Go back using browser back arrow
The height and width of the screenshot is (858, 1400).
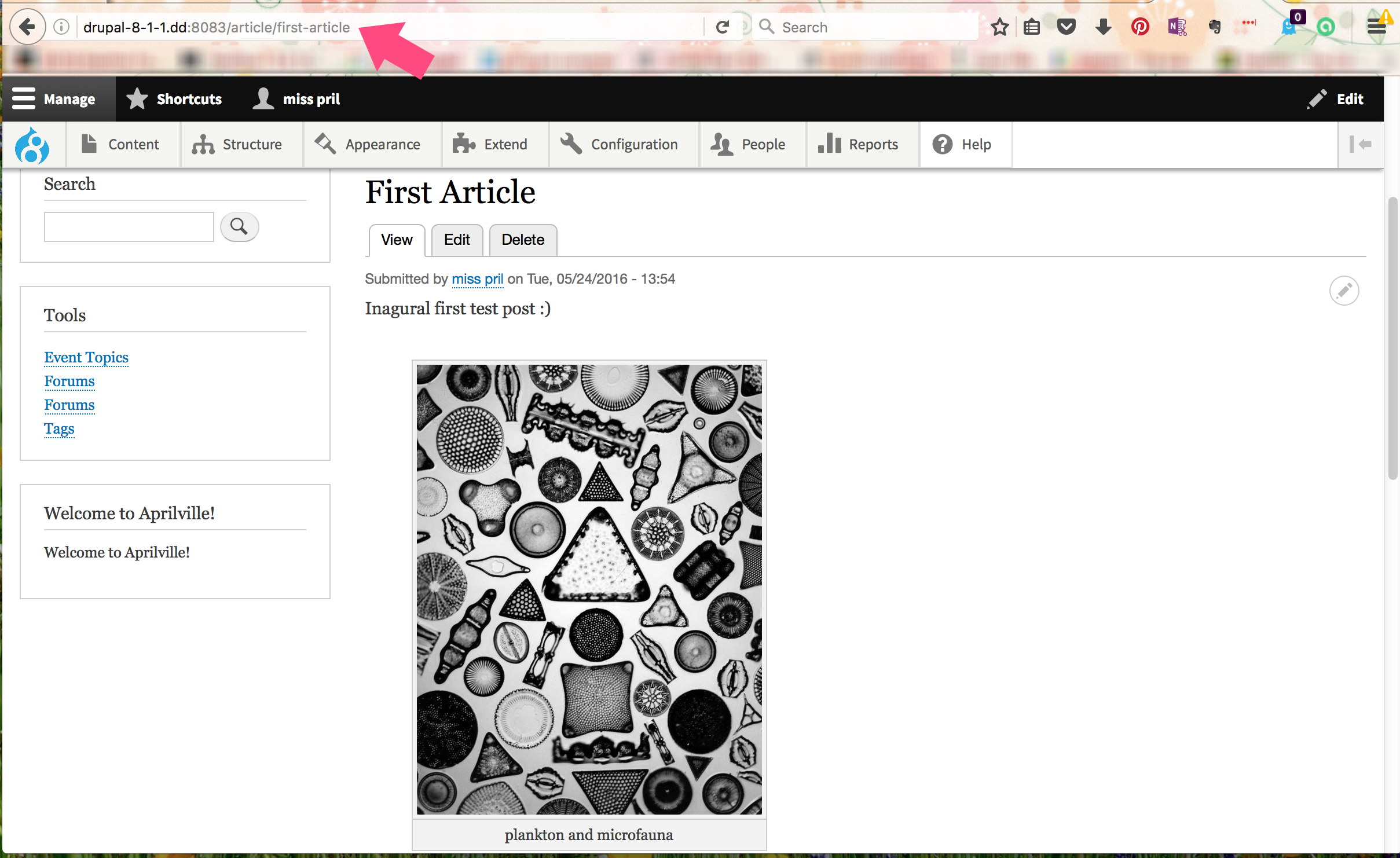point(27,27)
